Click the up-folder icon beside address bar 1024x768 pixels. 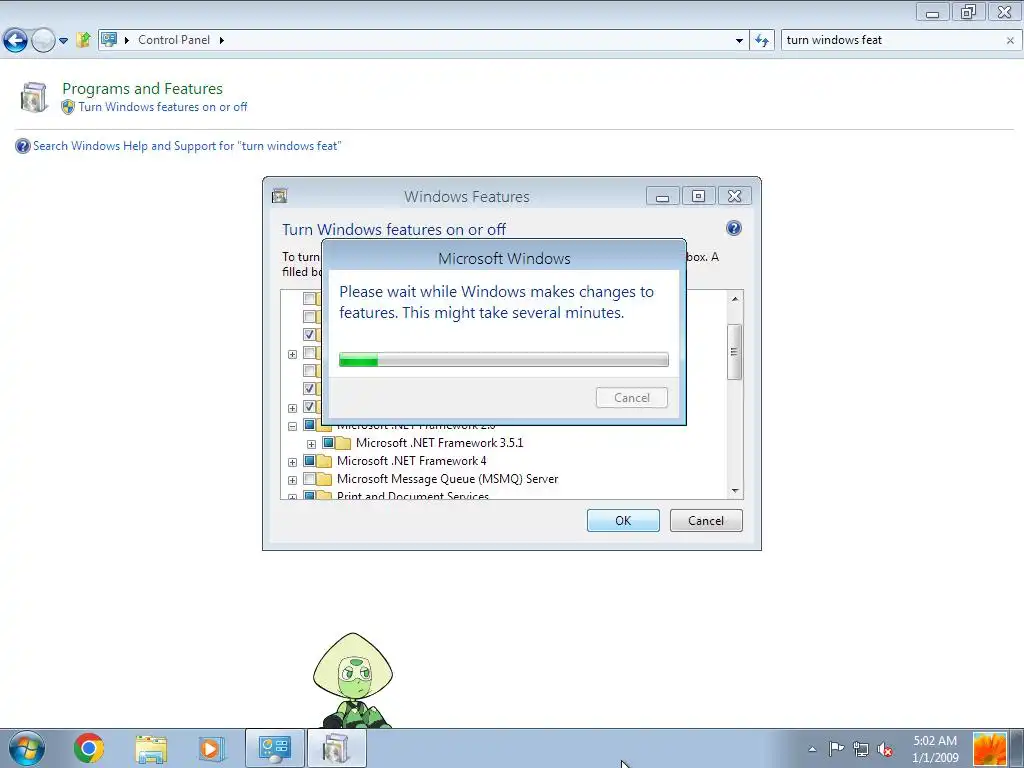point(83,40)
